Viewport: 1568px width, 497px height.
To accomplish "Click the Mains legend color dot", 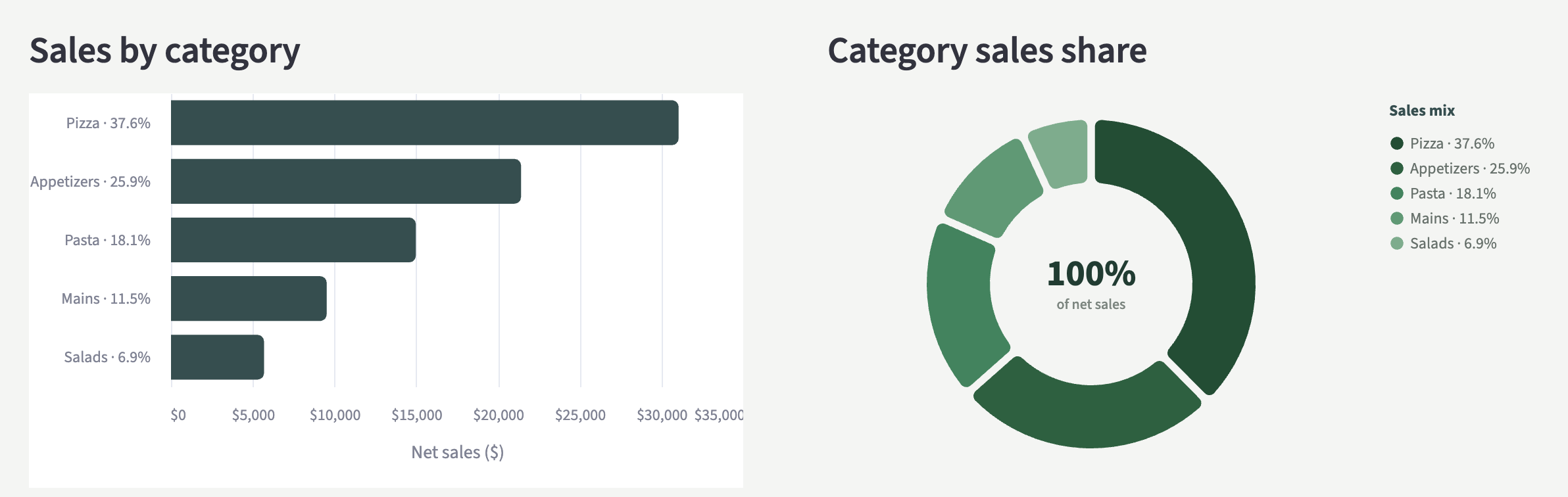I will pyautogui.click(x=1397, y=218).
